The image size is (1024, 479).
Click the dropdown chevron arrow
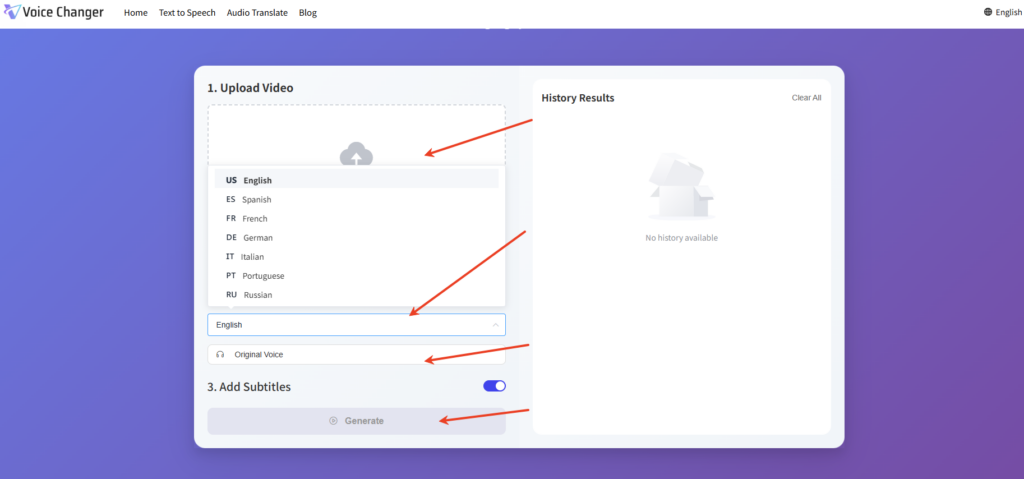pos(495,325)
